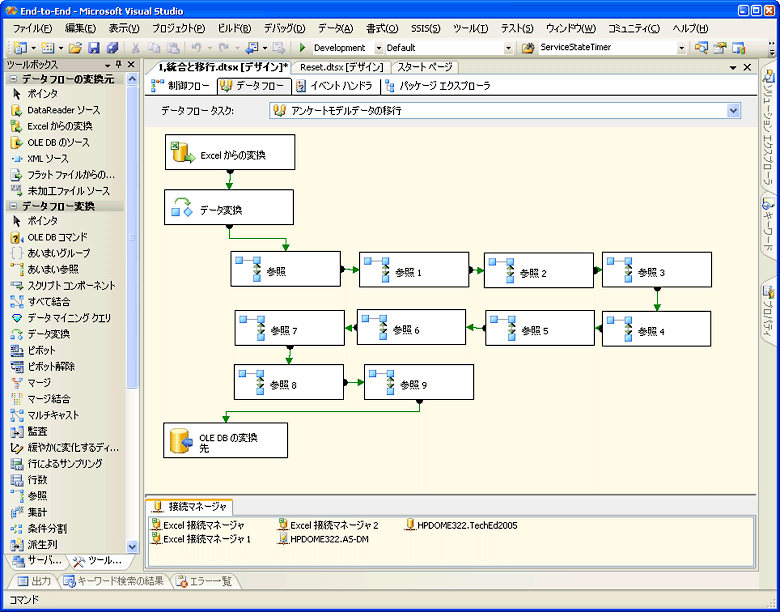Click the OLE DB の変換先 destination node

[x=225, y=440]
